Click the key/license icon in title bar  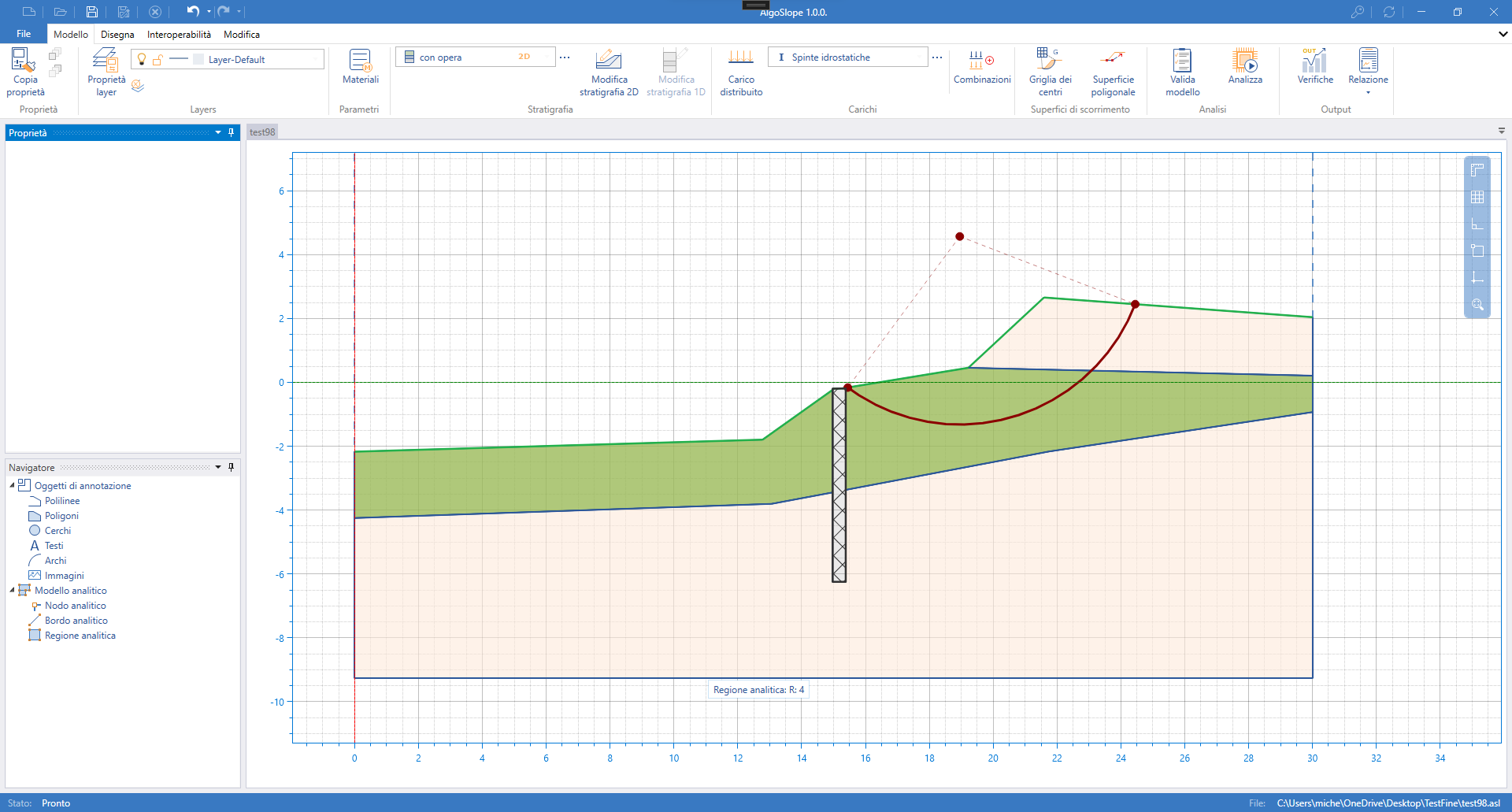click(1357, 12)
